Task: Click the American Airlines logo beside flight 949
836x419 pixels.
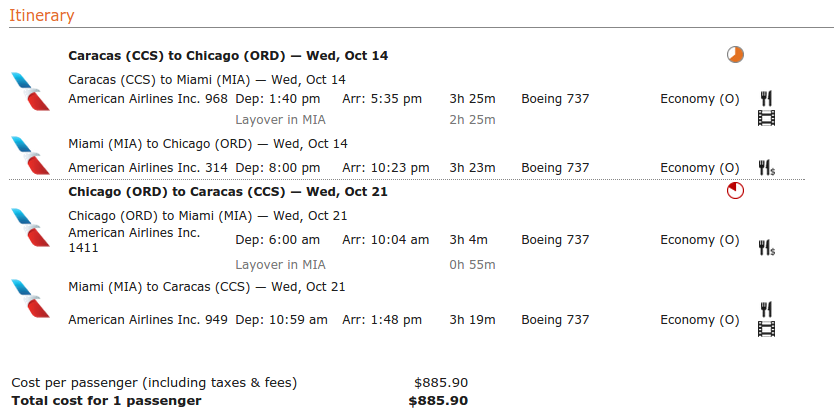Action: [x=30, y=299]
